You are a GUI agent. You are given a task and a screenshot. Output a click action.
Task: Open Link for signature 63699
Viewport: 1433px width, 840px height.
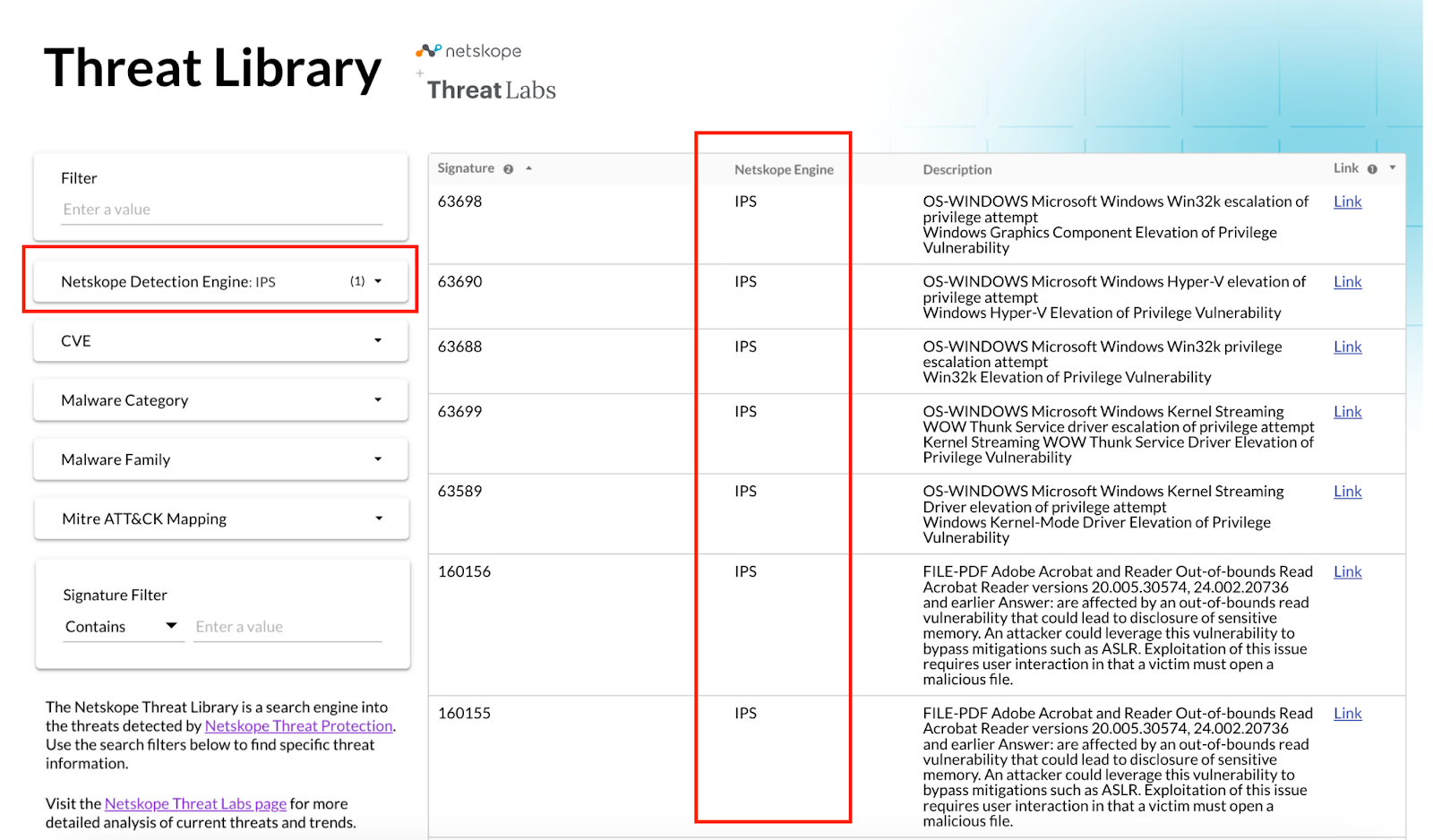[x=1347, y=411]
